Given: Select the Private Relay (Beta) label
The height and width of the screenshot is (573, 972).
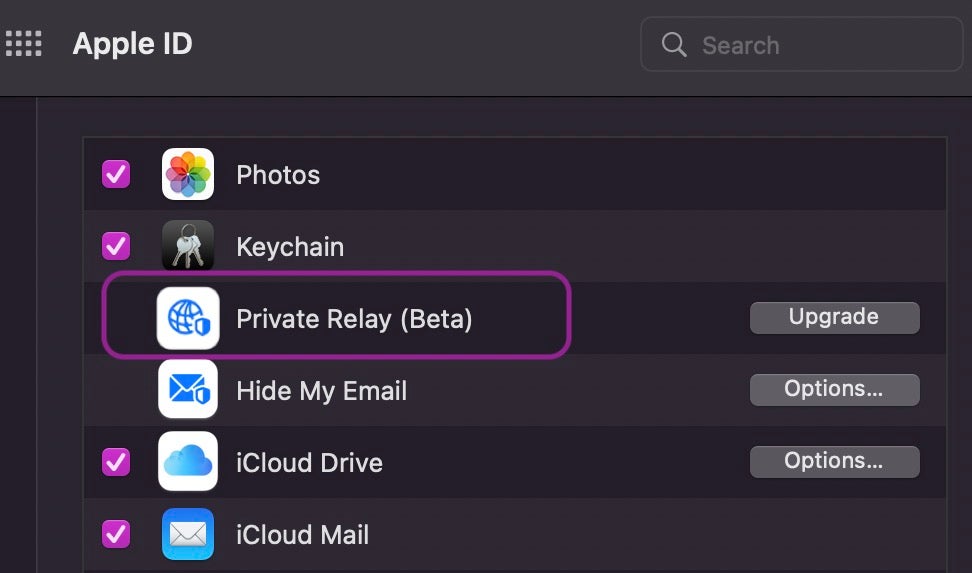Looking at the screenshot, I should click(354, 319).
